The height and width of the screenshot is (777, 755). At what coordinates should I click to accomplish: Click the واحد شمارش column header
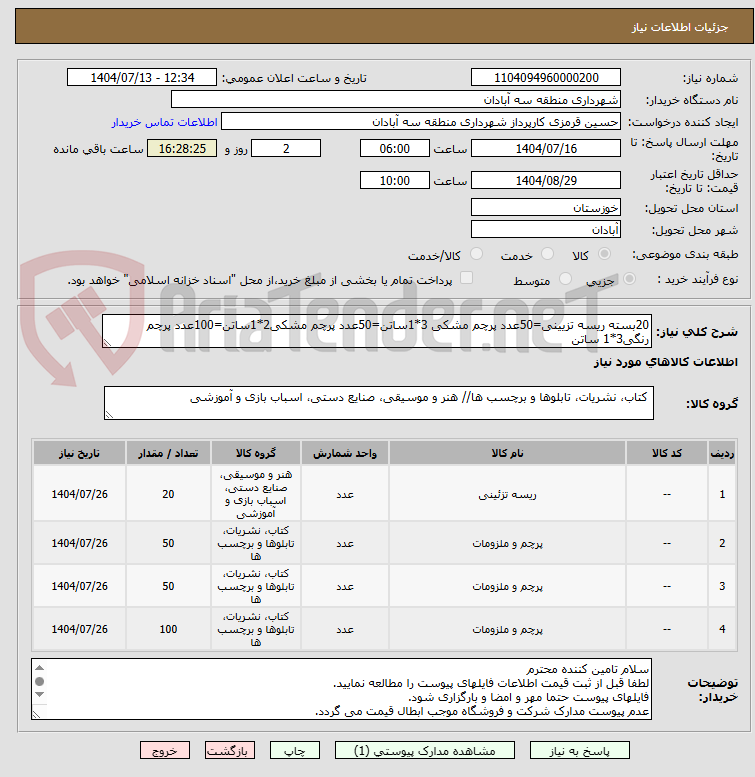coord(345,453)
